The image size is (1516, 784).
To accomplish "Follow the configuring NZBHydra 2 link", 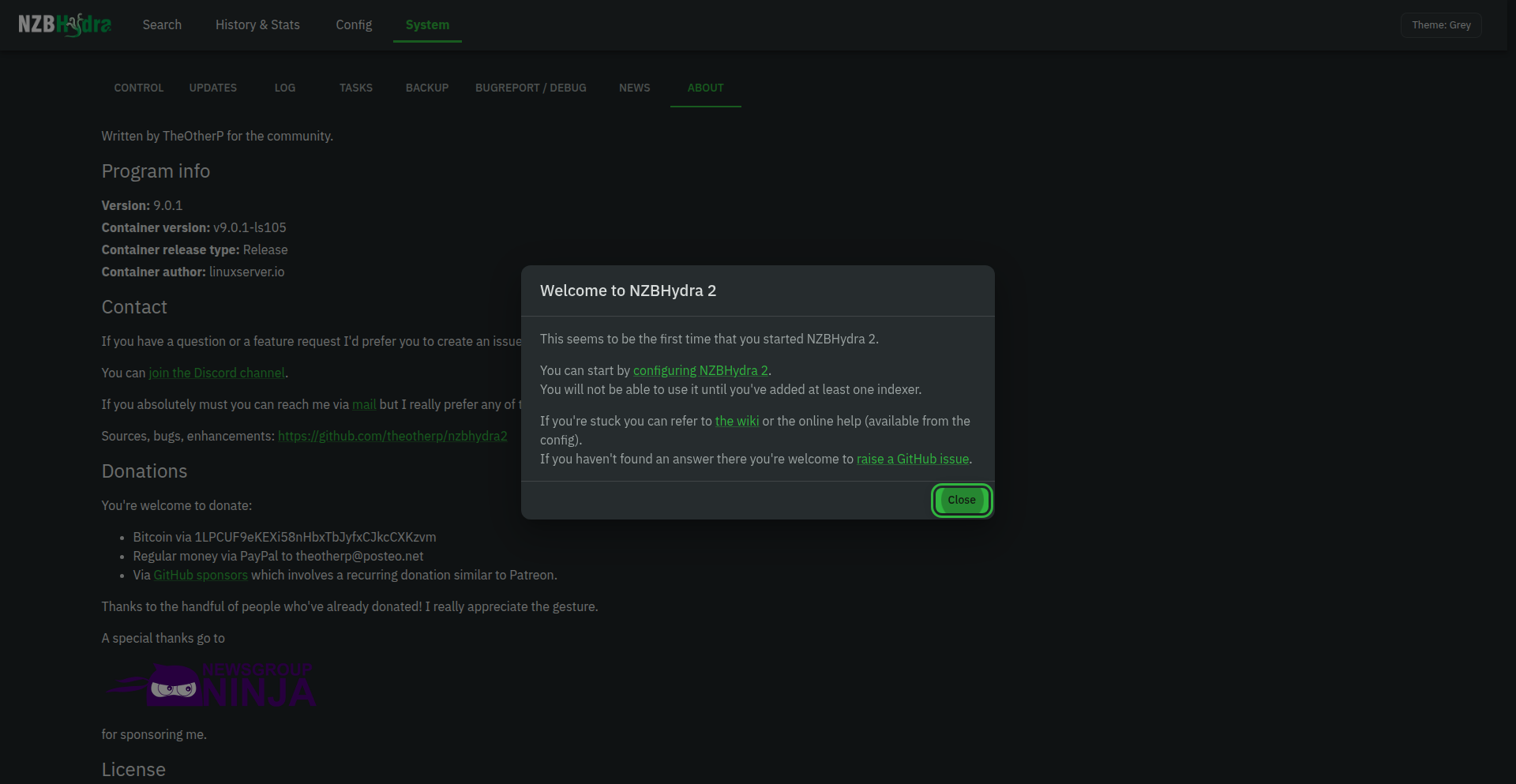I will pyautogui.click(x=700, y=370).
